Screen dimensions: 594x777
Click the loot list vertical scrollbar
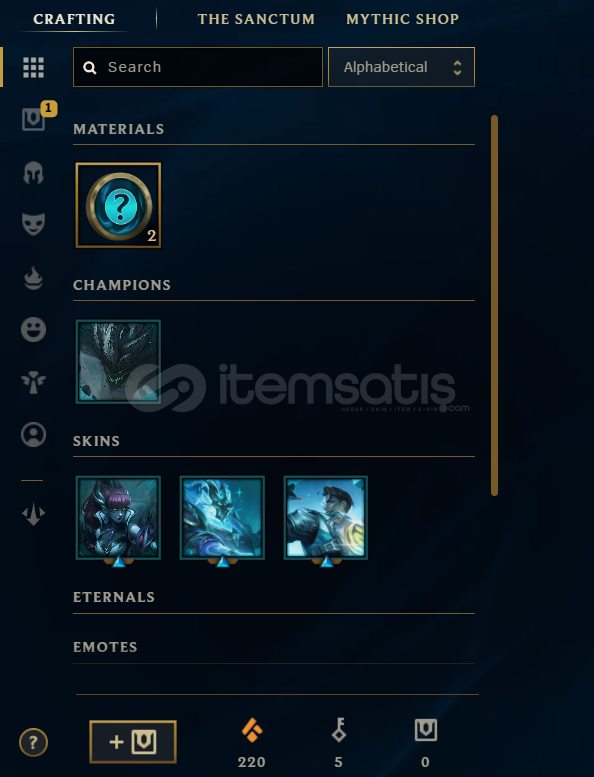(x=494, y=305)
